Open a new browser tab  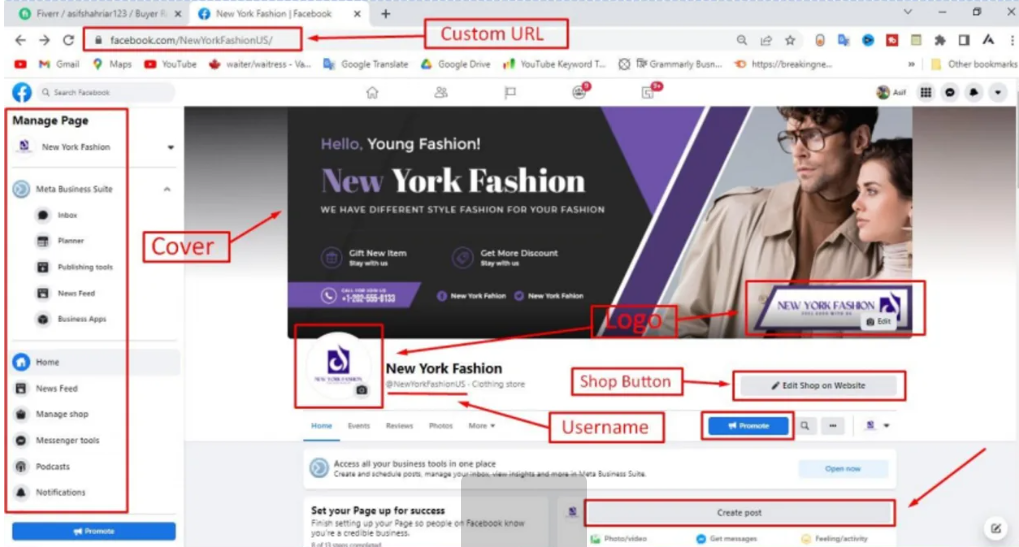[x=385, y=14]
